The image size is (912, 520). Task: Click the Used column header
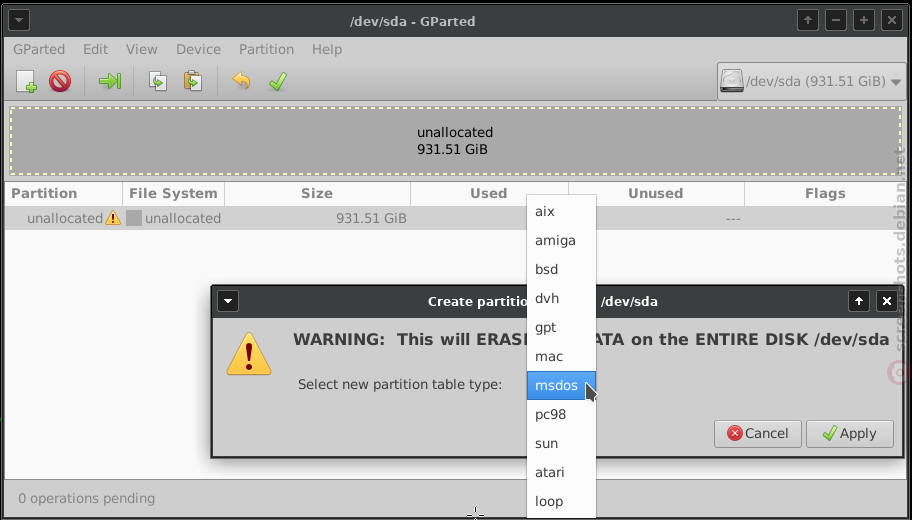coord(489,194)
